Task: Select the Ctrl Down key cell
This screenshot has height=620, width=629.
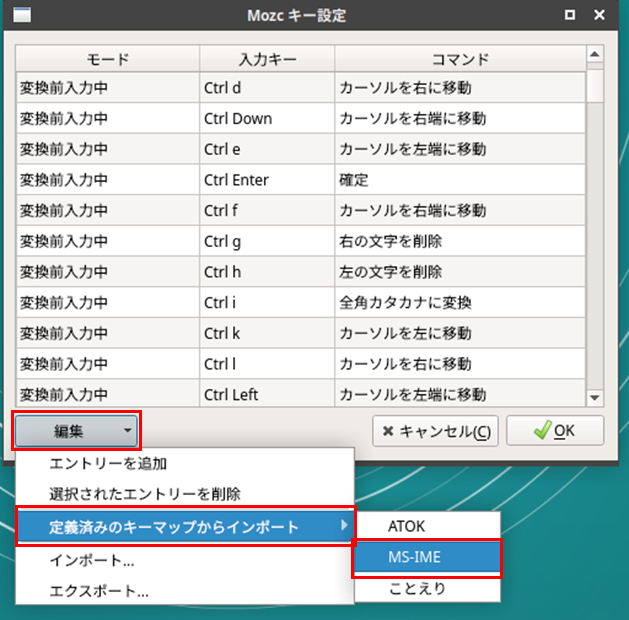Action: [x=267, y=118]
